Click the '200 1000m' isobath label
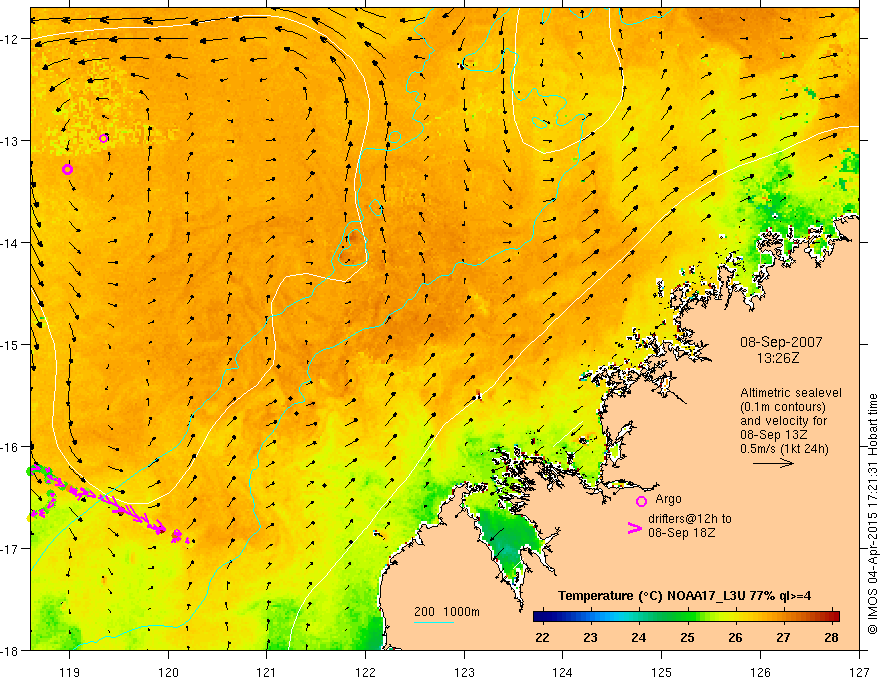Image resolution: width=880 pixels, height=680 pixels. pos(447,612)
